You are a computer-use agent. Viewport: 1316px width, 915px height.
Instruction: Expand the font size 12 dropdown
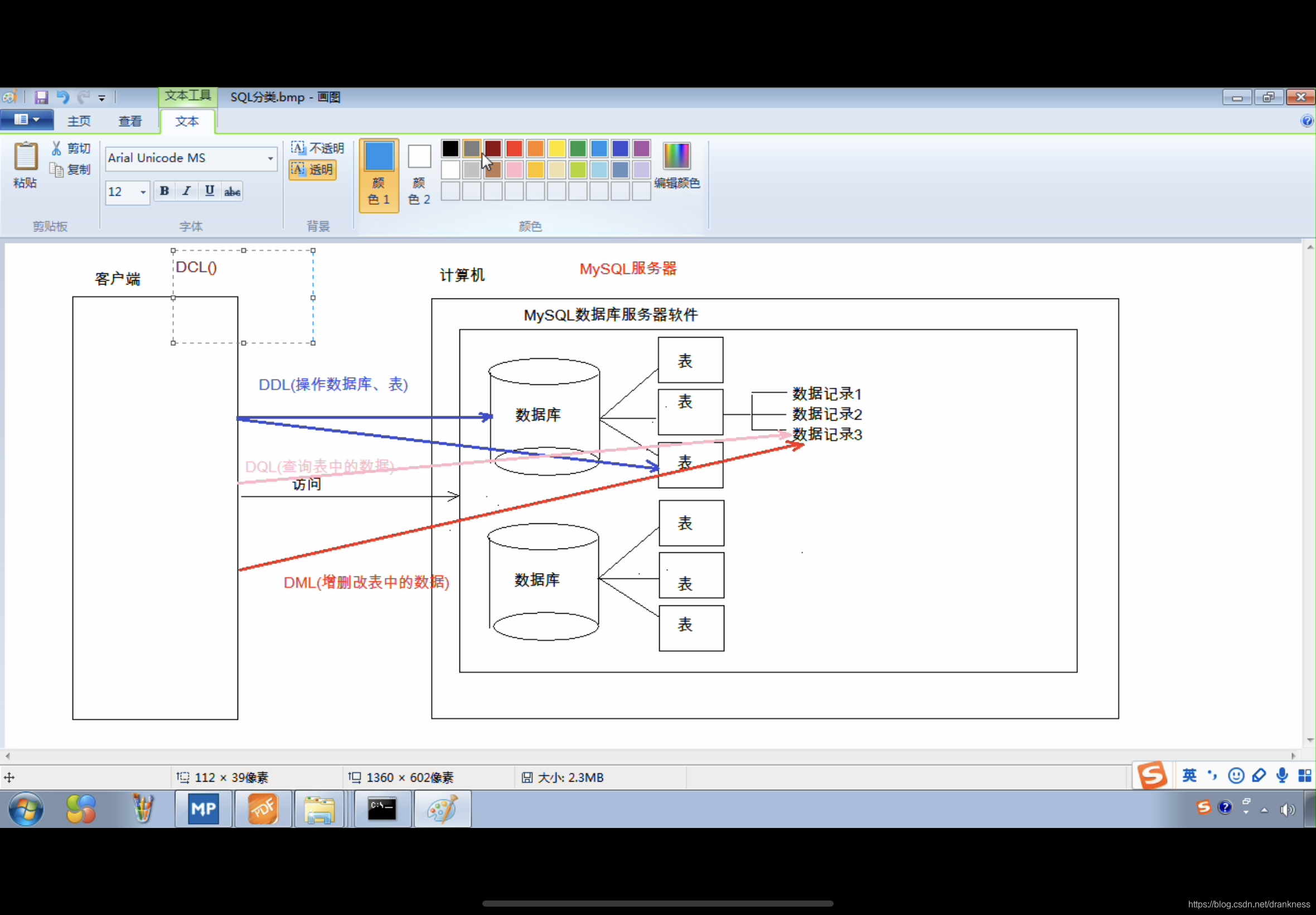pos(143,192)
